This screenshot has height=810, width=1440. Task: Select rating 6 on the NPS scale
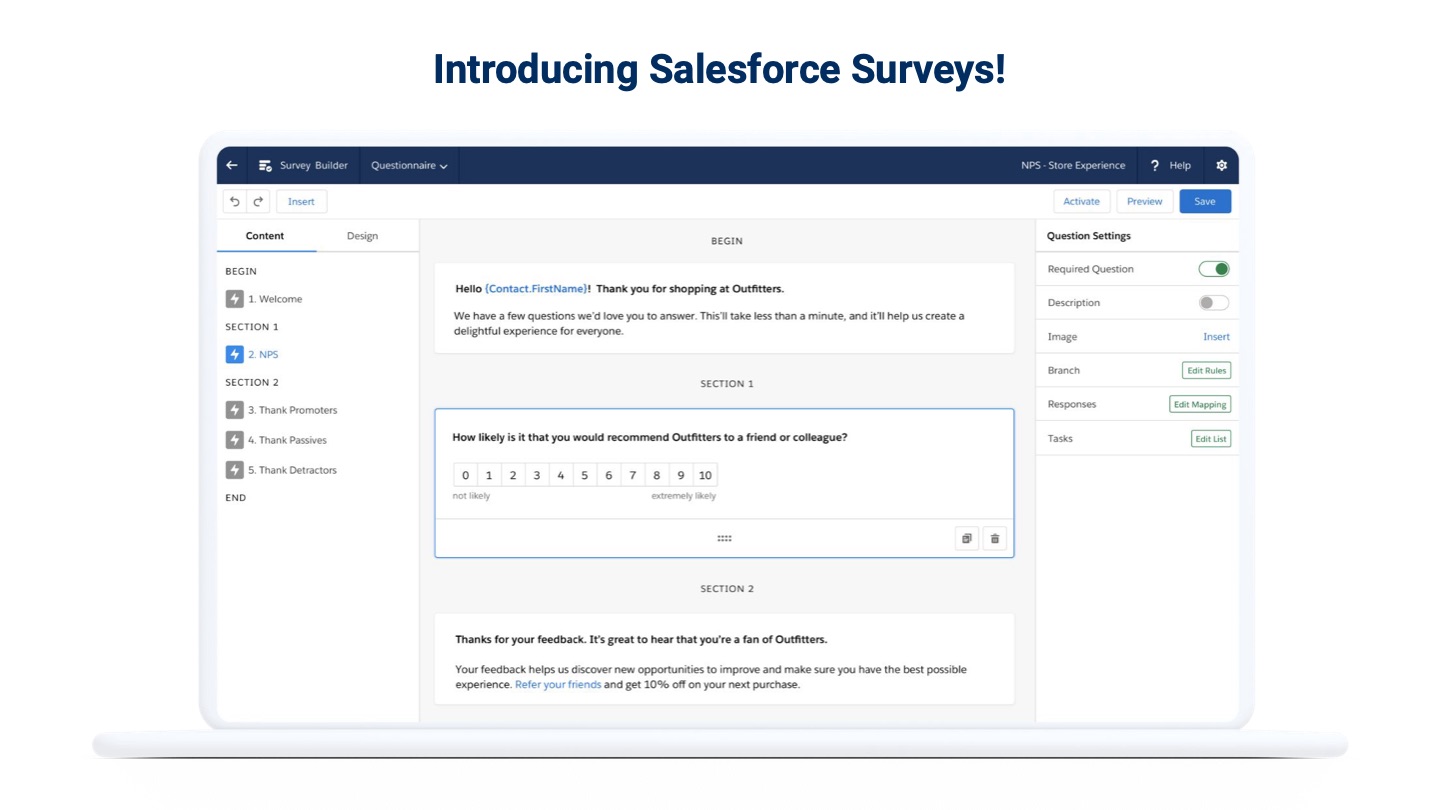pos(608,475)
